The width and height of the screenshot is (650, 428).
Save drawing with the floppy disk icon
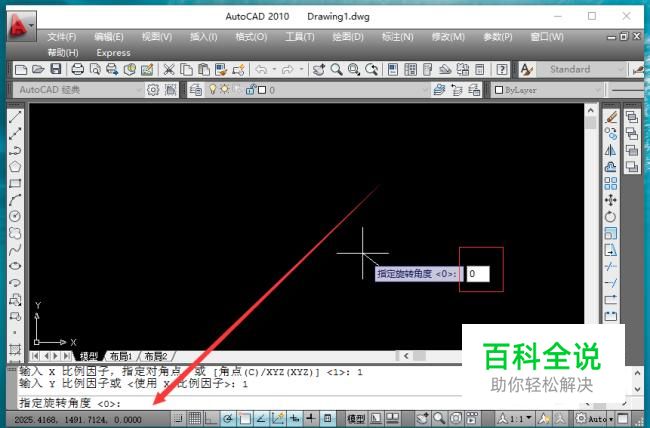56,69
